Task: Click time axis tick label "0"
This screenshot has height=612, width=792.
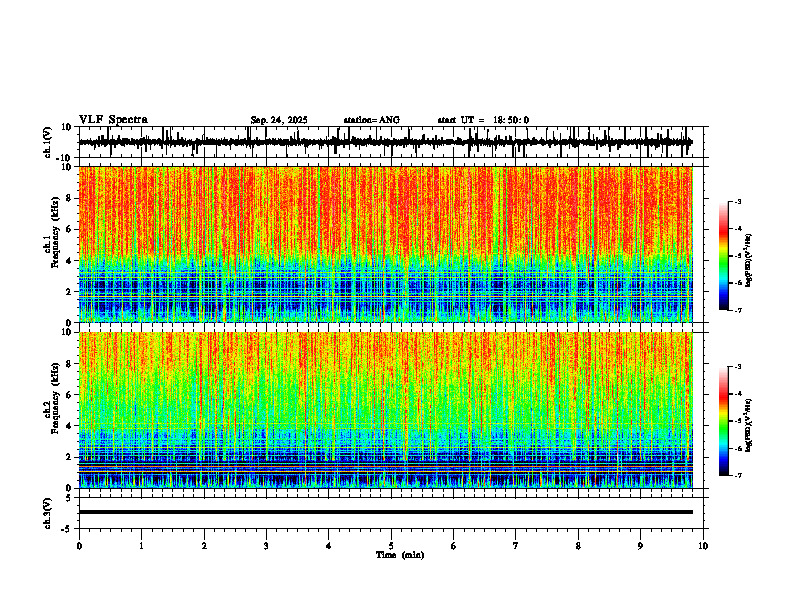Action: 79,546
